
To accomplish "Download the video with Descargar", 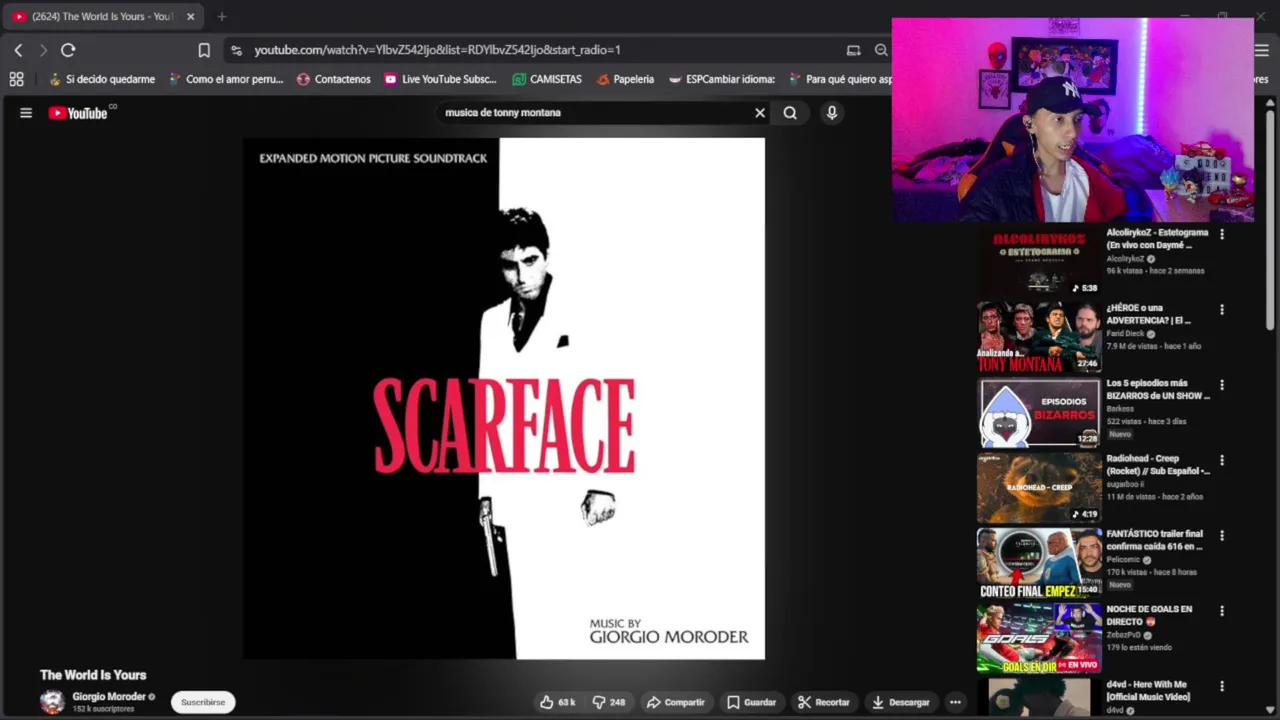I will [901, 702].
